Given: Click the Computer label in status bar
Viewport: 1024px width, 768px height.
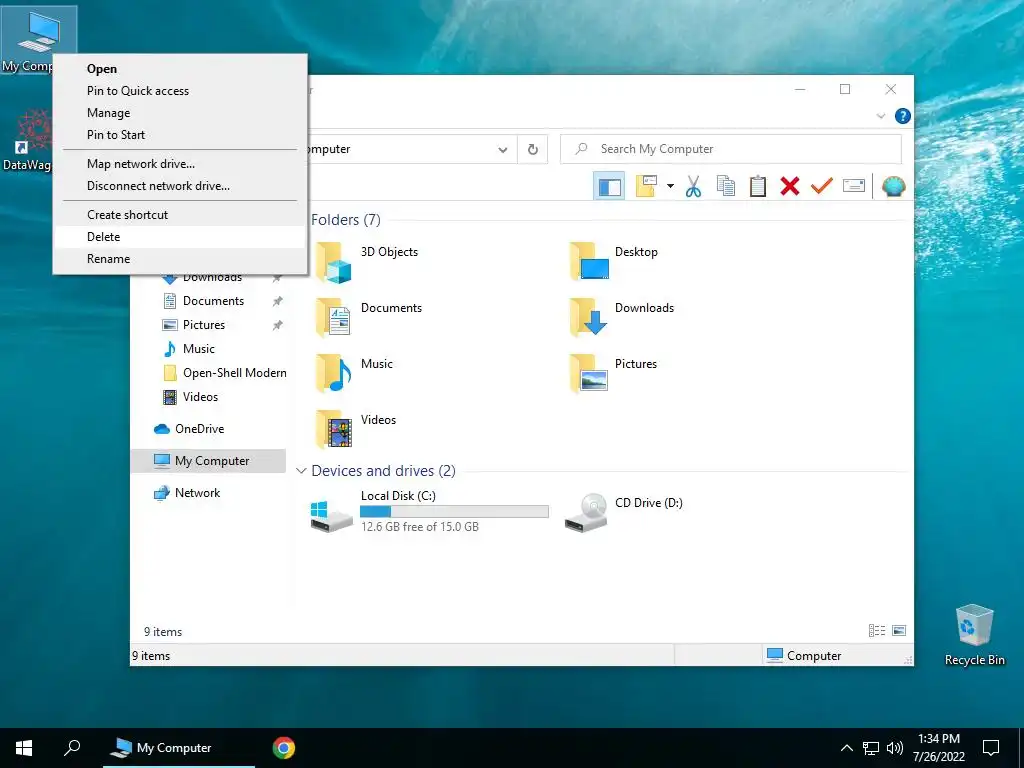Looking at the screenshot, I should [814, 656].
